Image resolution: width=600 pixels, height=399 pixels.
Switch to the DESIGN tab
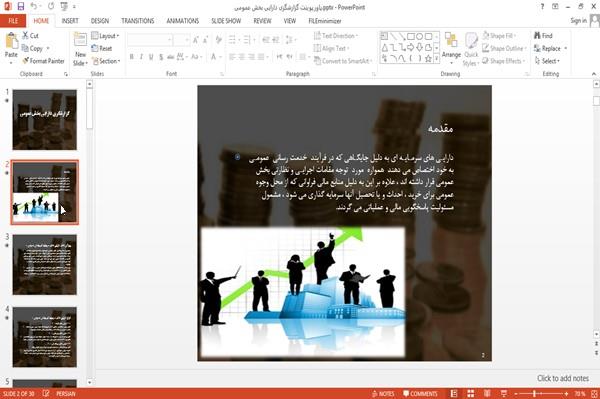click(100, 21)
